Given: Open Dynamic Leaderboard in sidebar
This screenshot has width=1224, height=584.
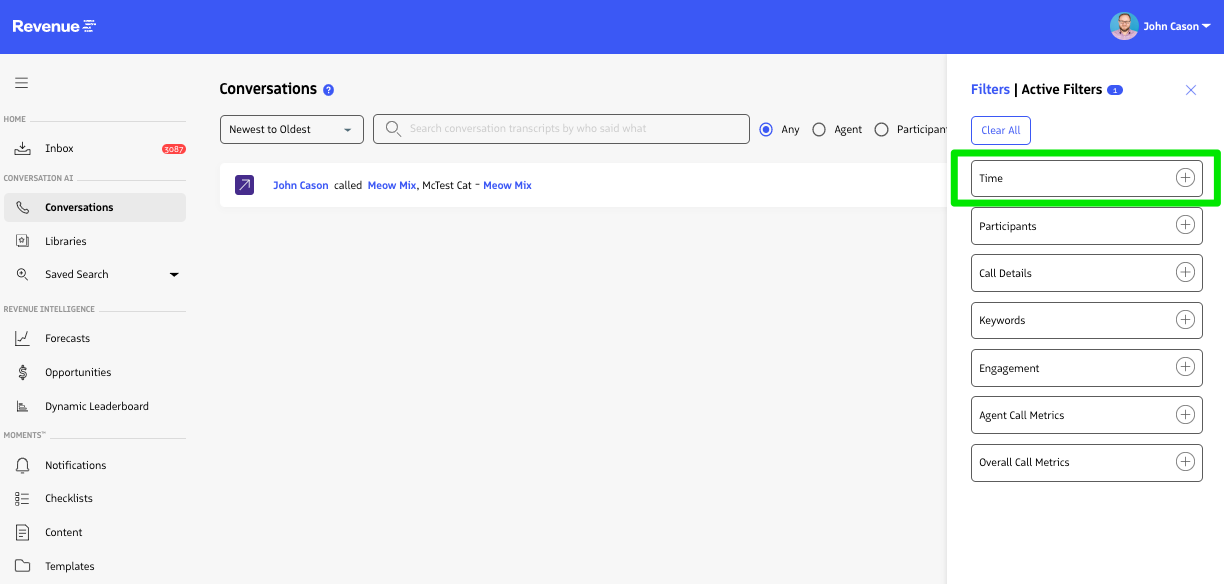Looking at the screenshot, I should 96,406.
